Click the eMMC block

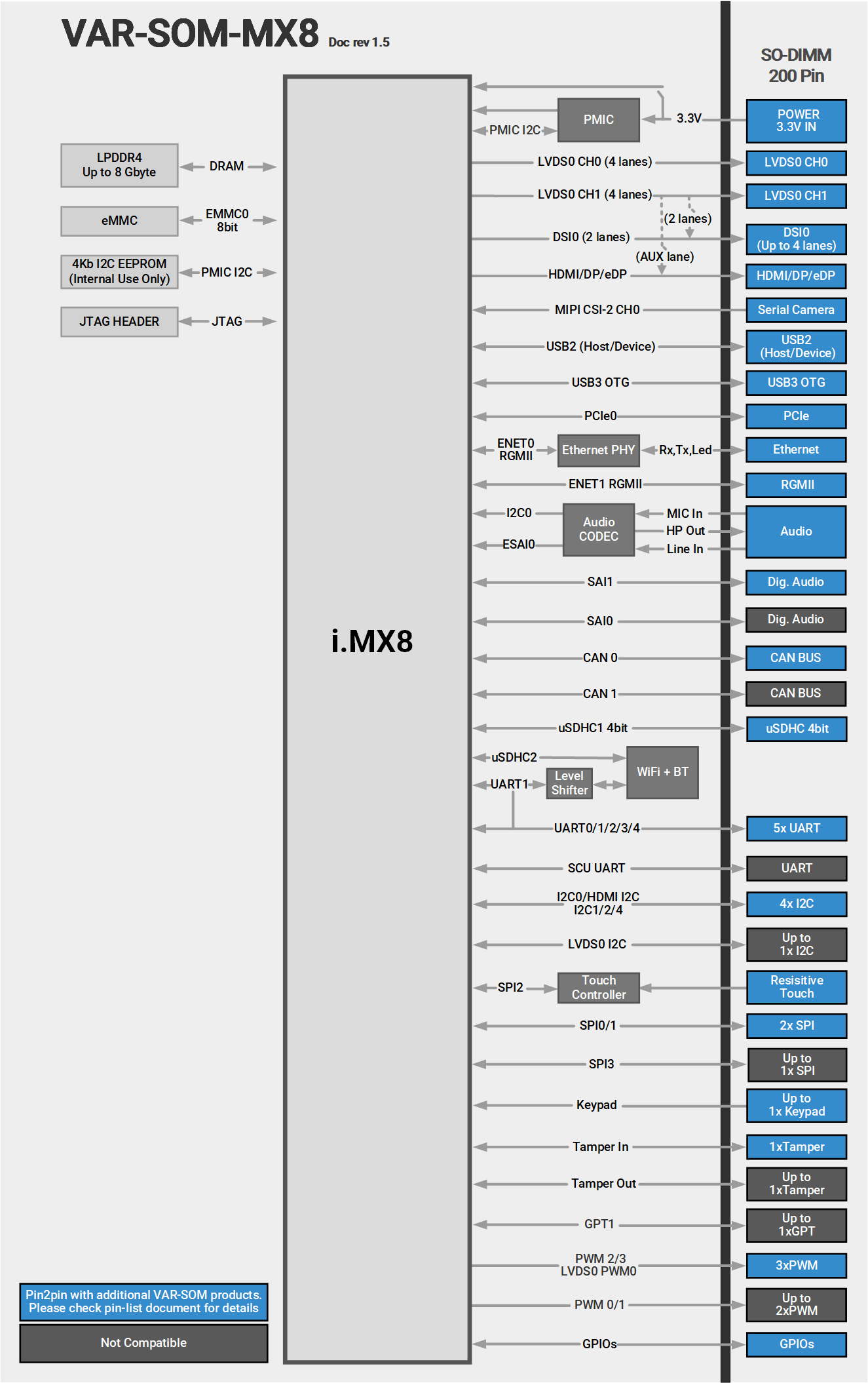click(119, 221)
